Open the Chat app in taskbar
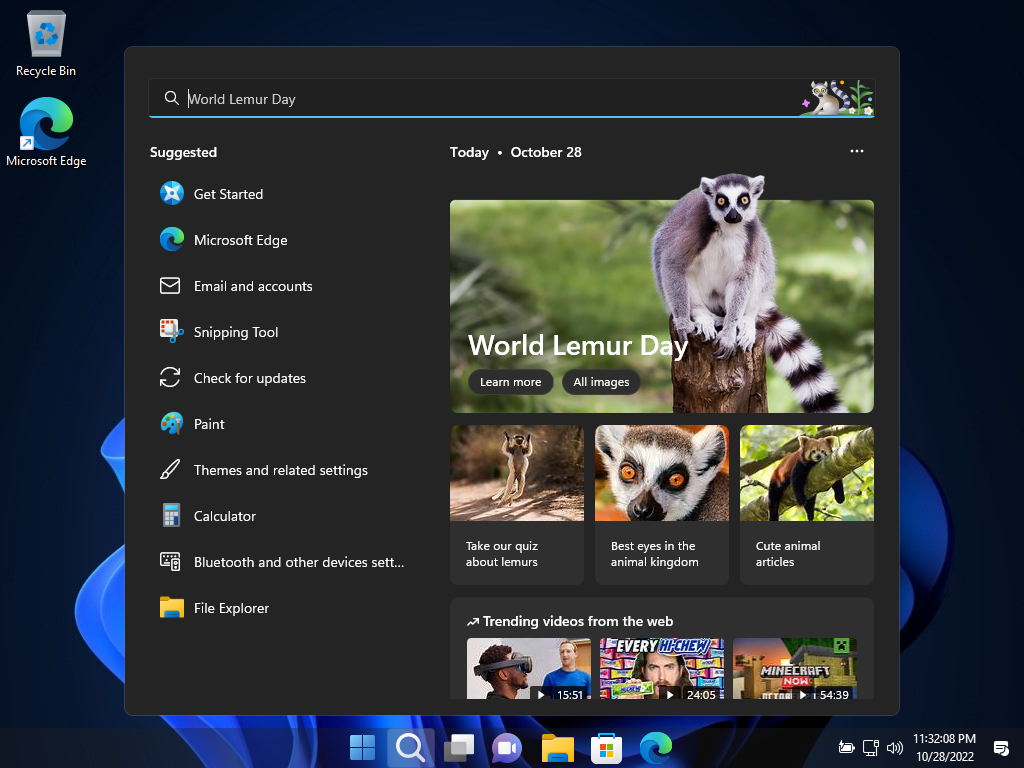The image size is (1024, 768). click(x=507, y=747)
